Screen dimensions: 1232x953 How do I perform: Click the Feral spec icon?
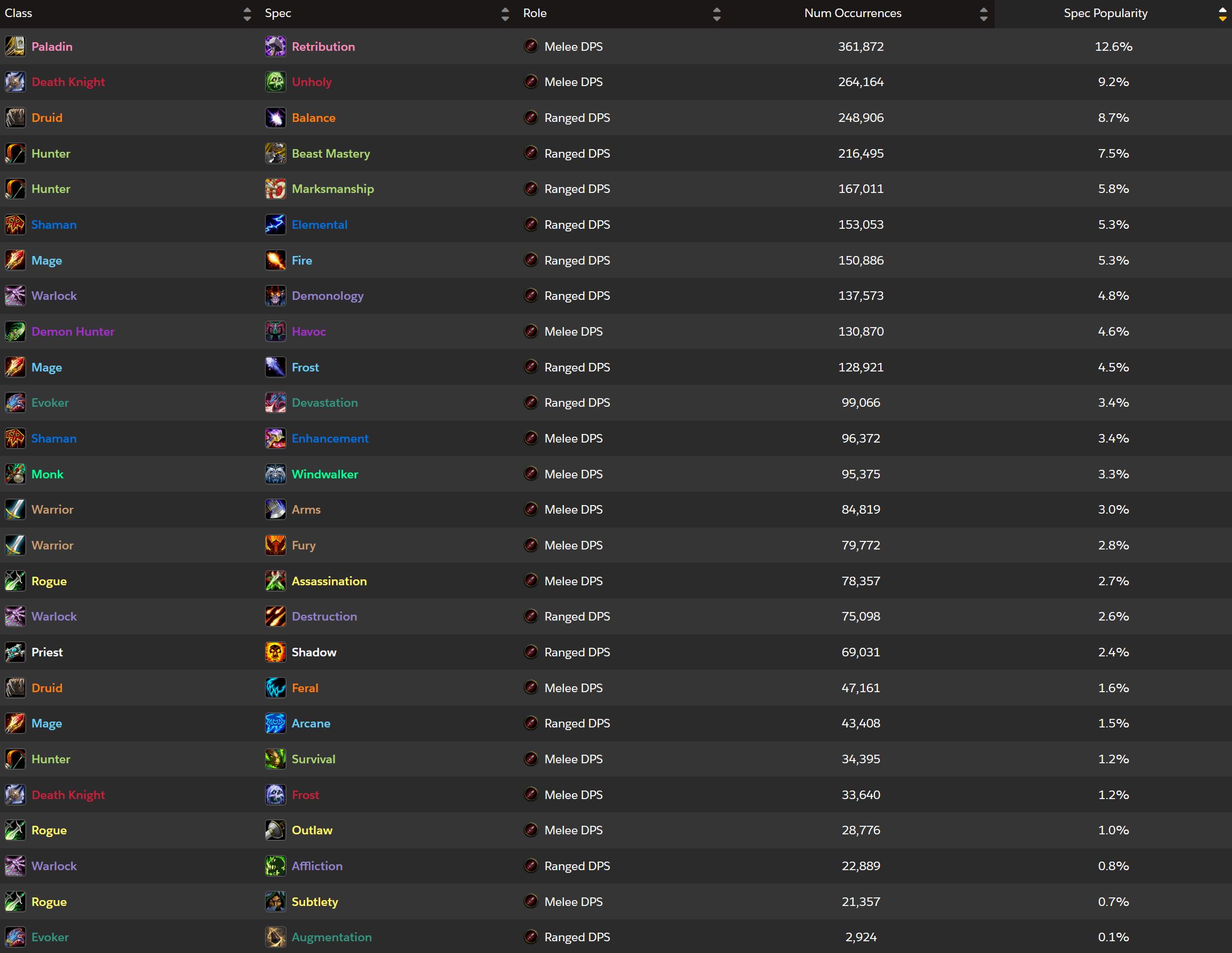tap(275, 688)
